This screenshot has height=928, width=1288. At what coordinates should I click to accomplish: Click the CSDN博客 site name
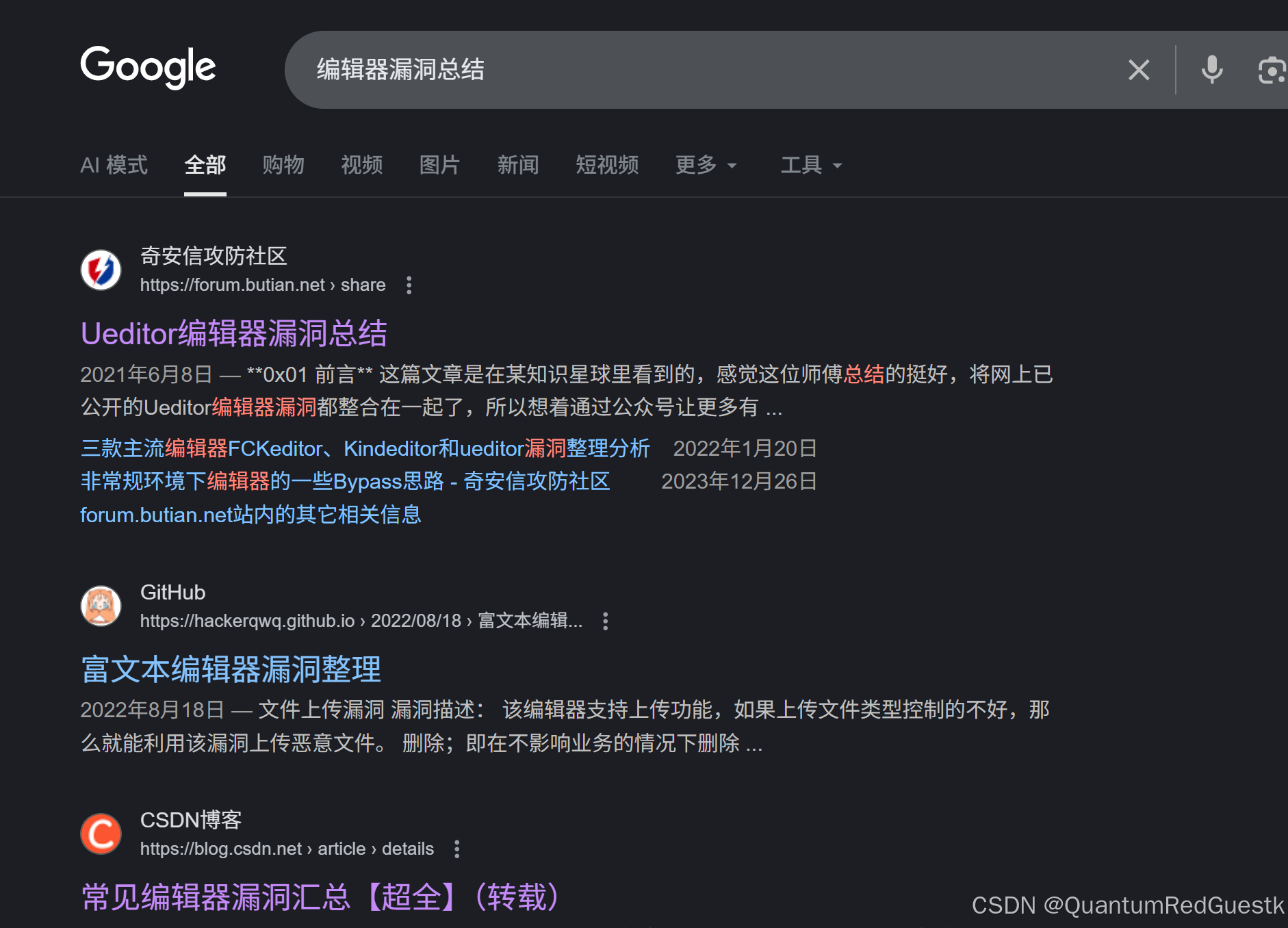point(191,820)
